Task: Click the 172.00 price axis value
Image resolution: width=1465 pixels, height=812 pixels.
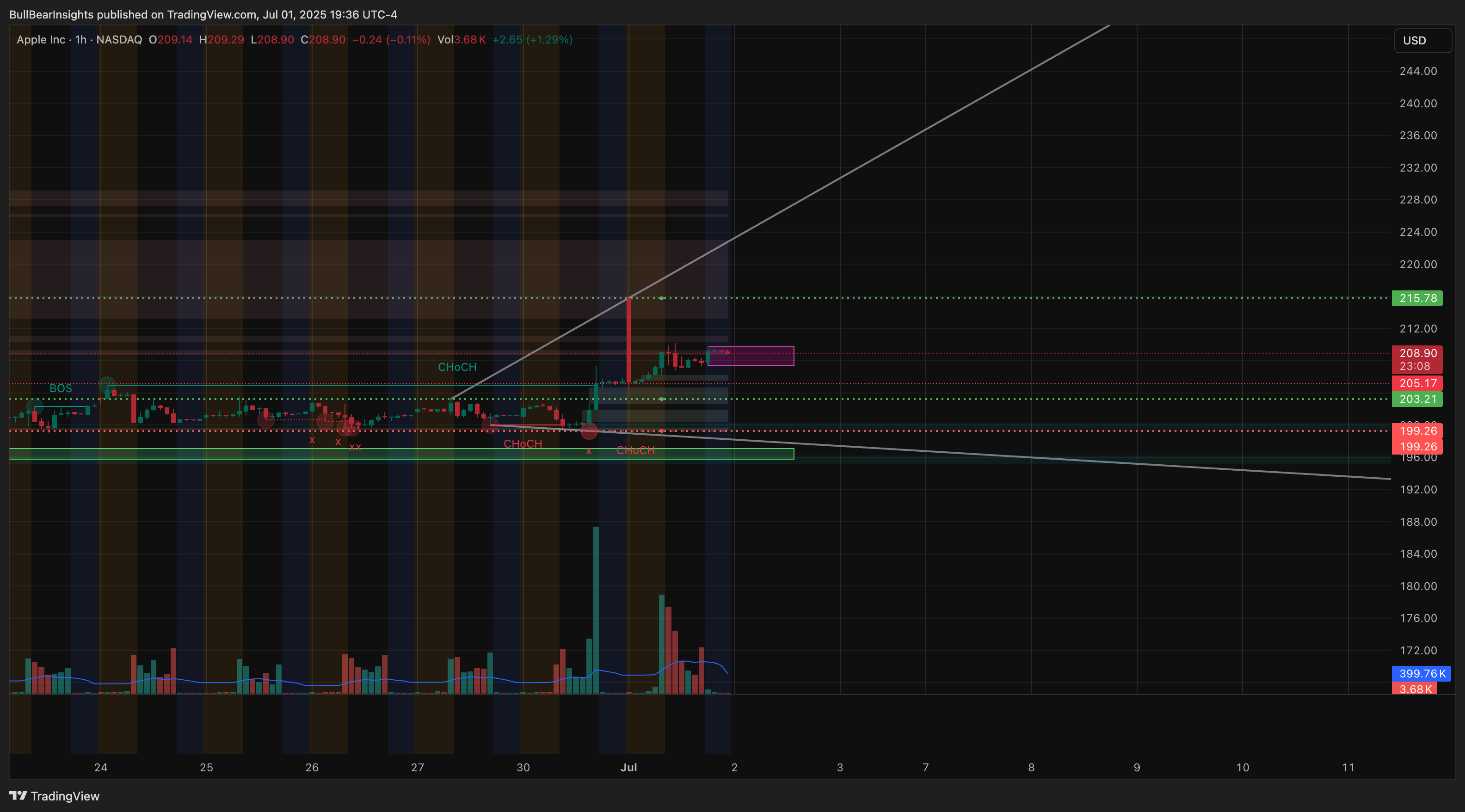Action: pyautogui.click(x=1418, y=651)
